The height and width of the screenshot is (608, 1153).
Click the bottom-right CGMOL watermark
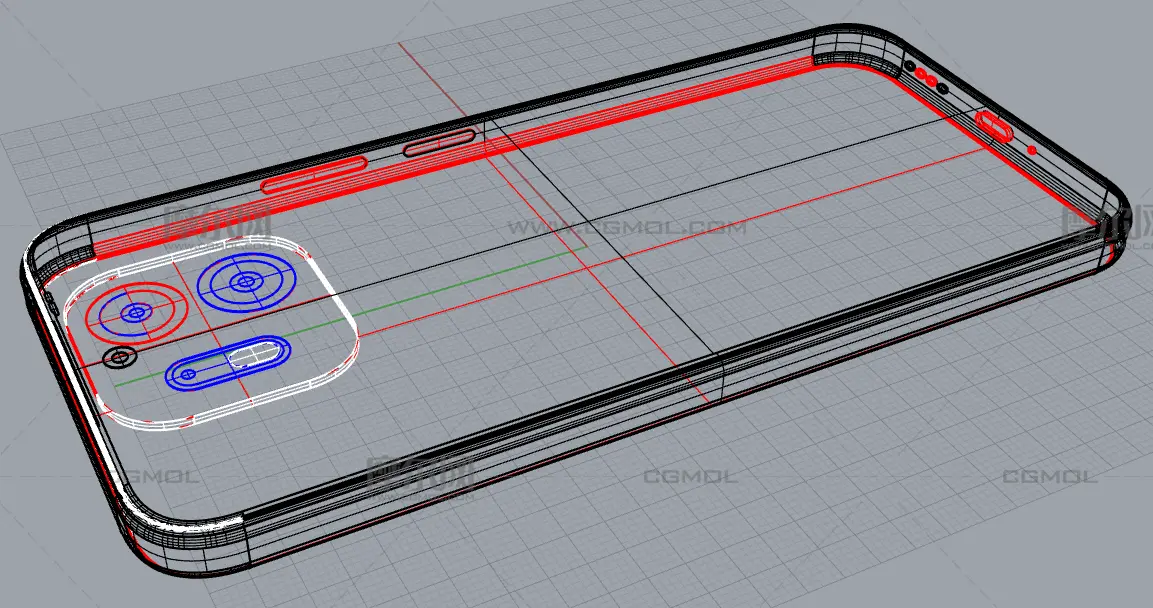[1050, 477]
